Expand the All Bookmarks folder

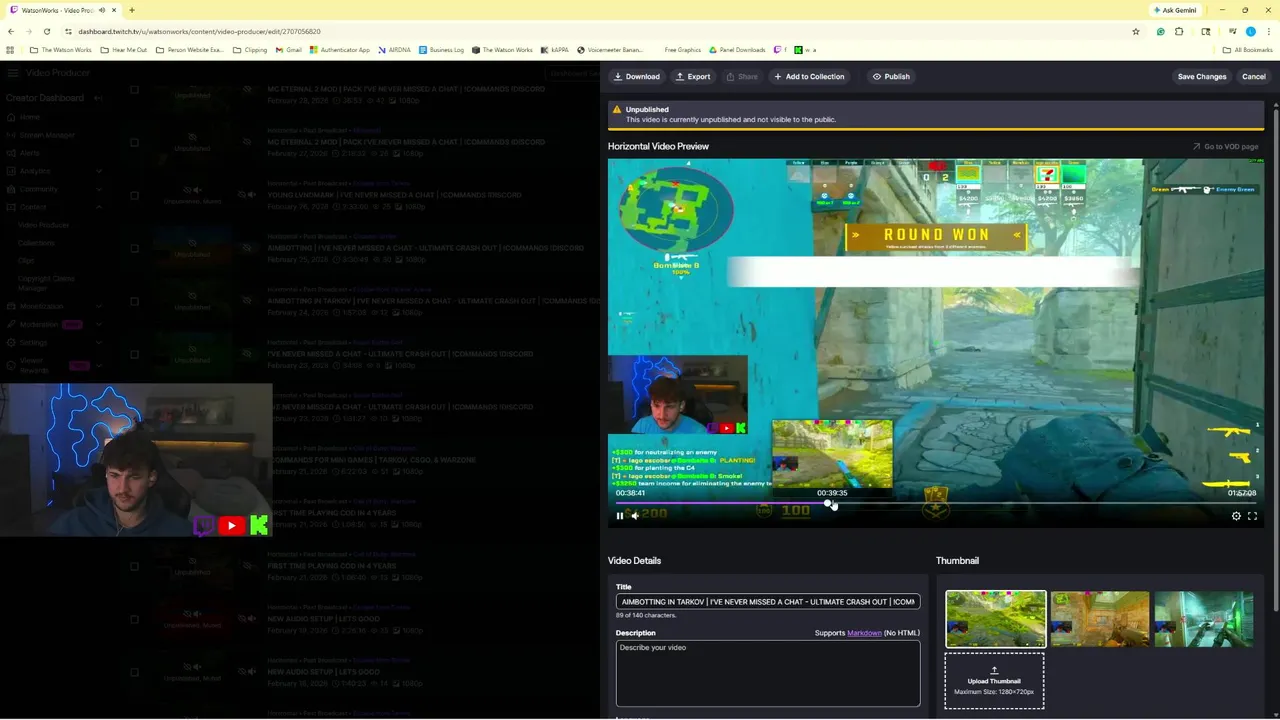pyautogui.click(x=1248, y=50)
